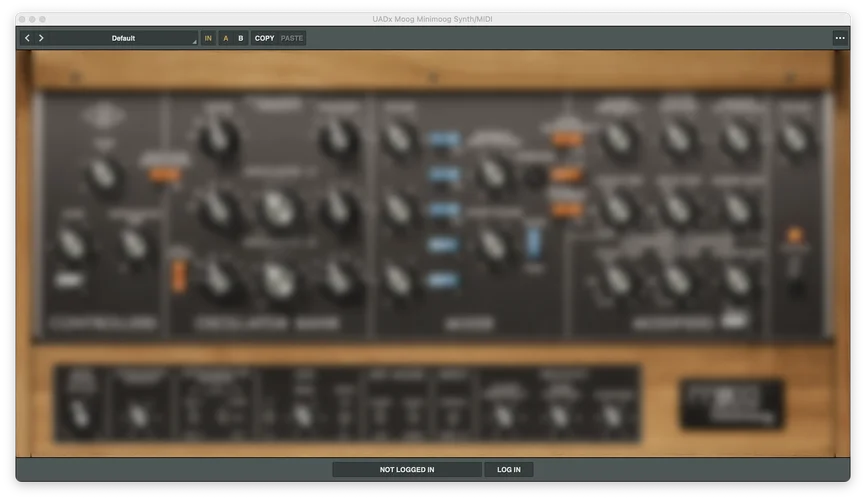Toggle the middle orange switch in Modifiers
Screen dimensions: 866x500
coord(567,175)
